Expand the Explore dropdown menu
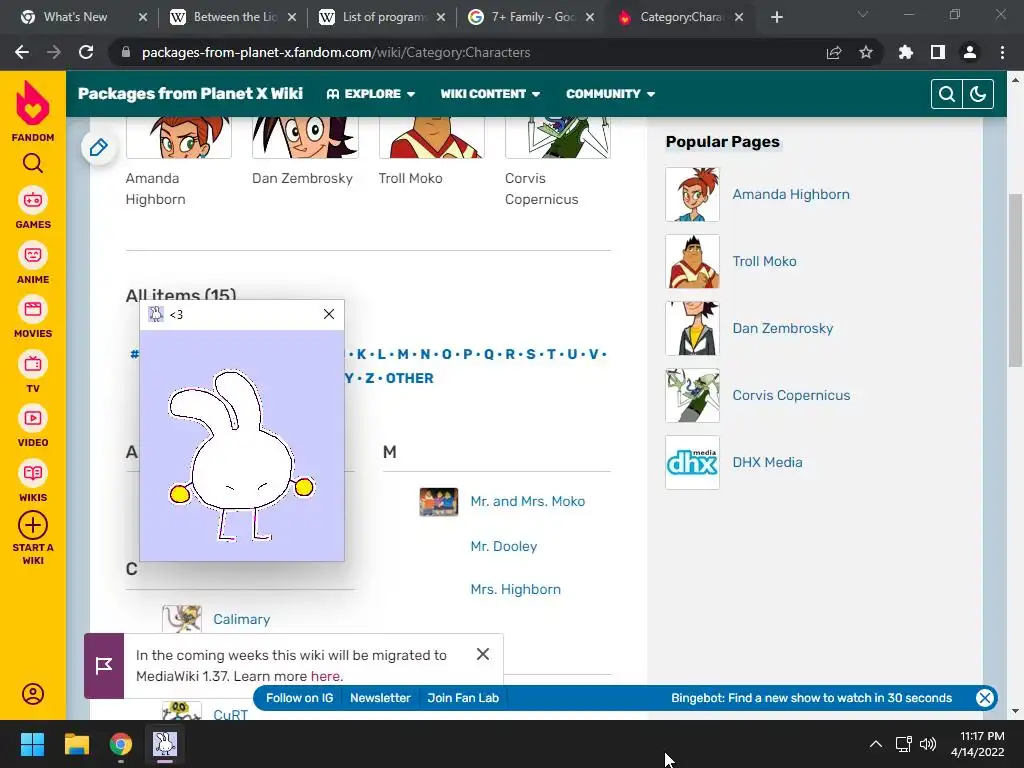Screen dimensions: 1024x768 point(371,94)
